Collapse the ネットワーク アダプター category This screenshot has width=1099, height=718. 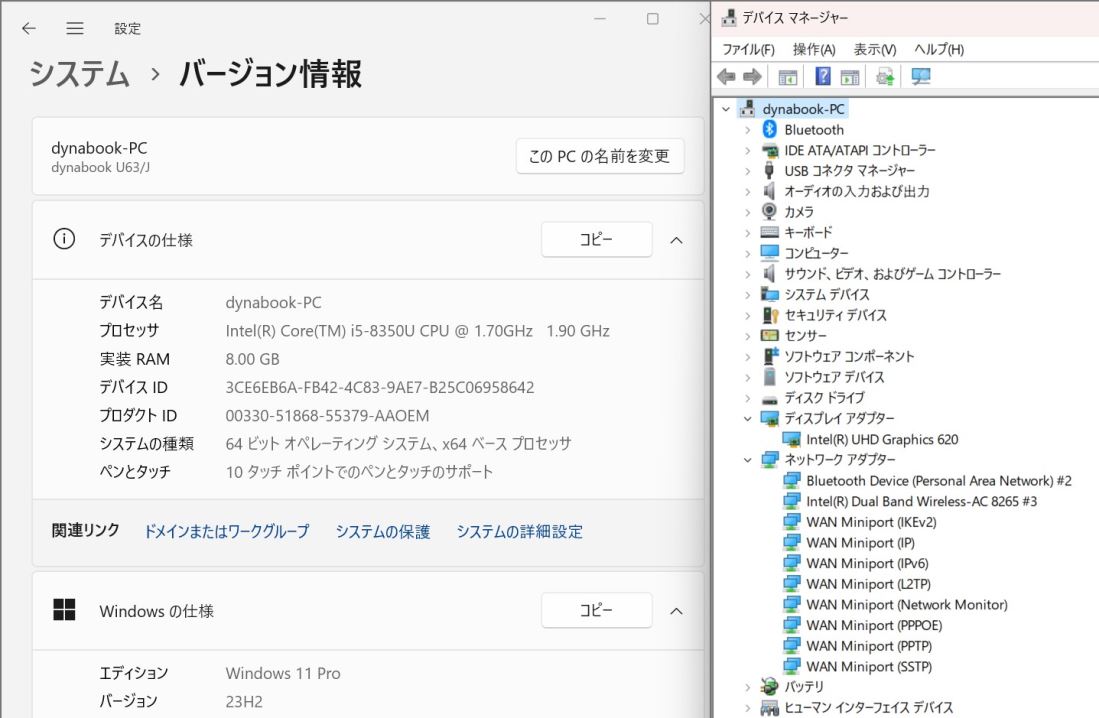tap(747, 460)
